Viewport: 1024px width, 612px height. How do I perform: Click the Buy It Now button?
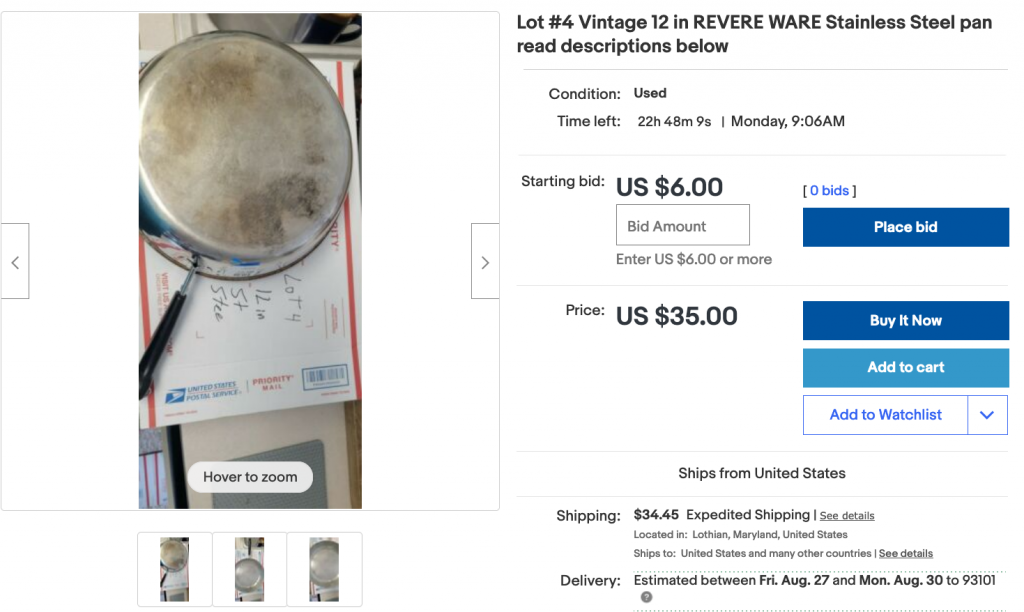[x=906, y=321]
